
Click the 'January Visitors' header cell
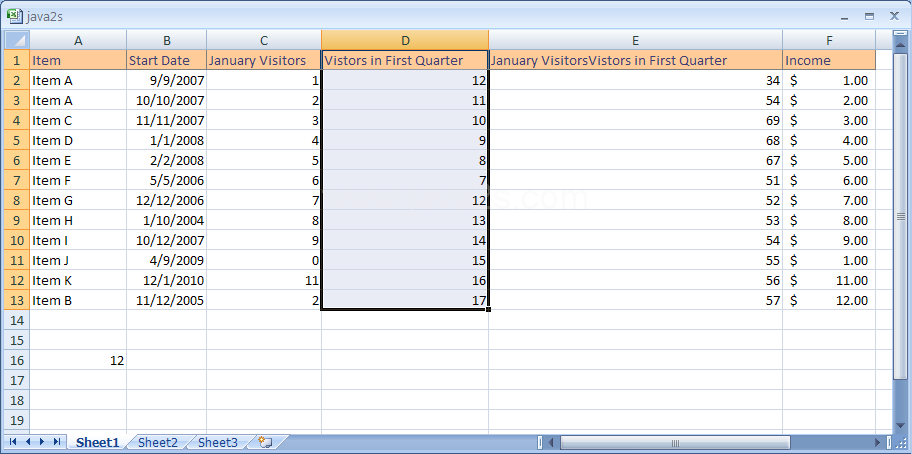pos(264,60)
